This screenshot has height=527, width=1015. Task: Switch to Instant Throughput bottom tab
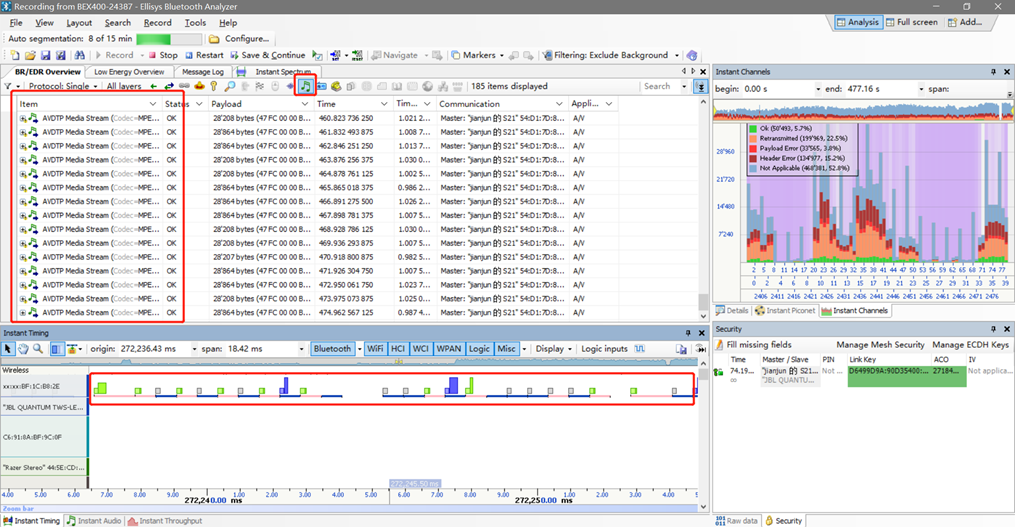(x=165, y=521)
